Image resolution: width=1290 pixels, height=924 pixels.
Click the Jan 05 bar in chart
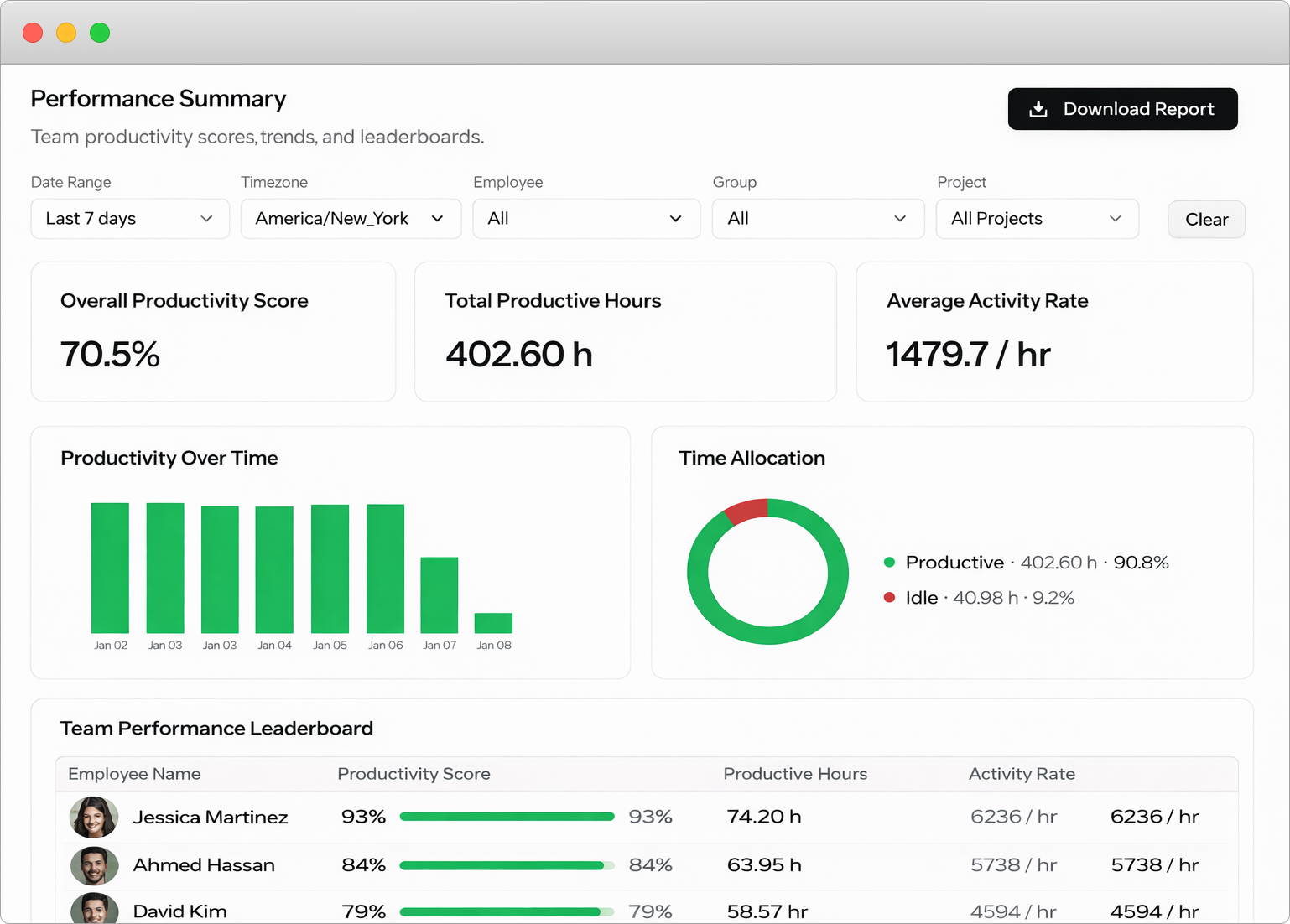[330, 568]
